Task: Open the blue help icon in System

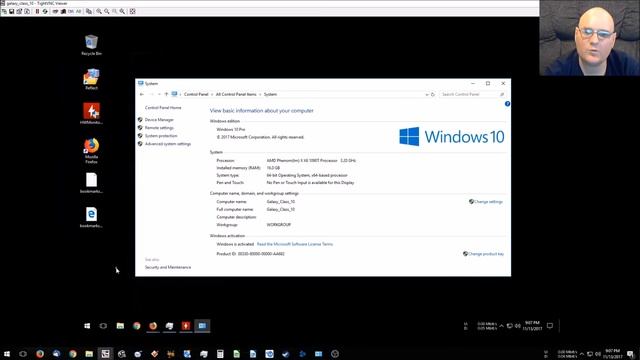Action: (507, 104)
